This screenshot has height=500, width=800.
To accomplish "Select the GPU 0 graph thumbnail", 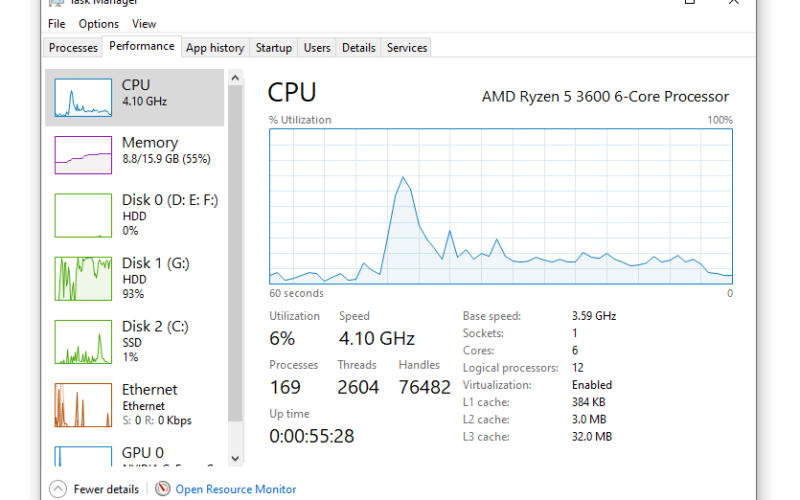I will tap(83, 456).
